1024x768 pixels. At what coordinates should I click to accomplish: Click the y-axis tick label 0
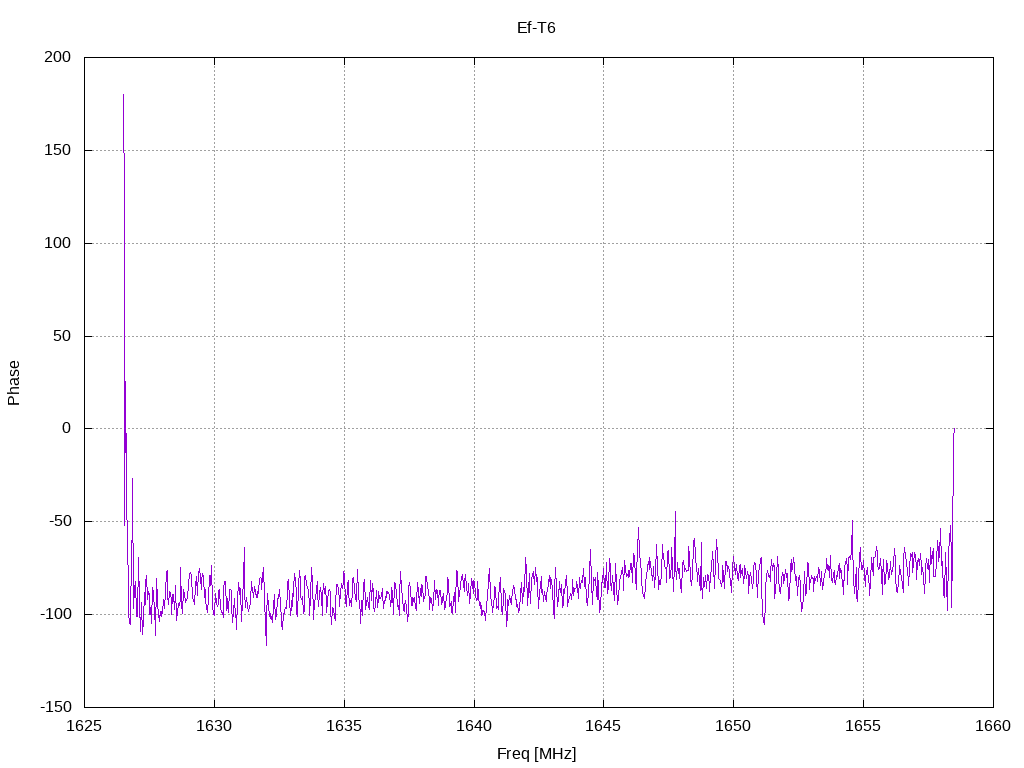point(67,428)
